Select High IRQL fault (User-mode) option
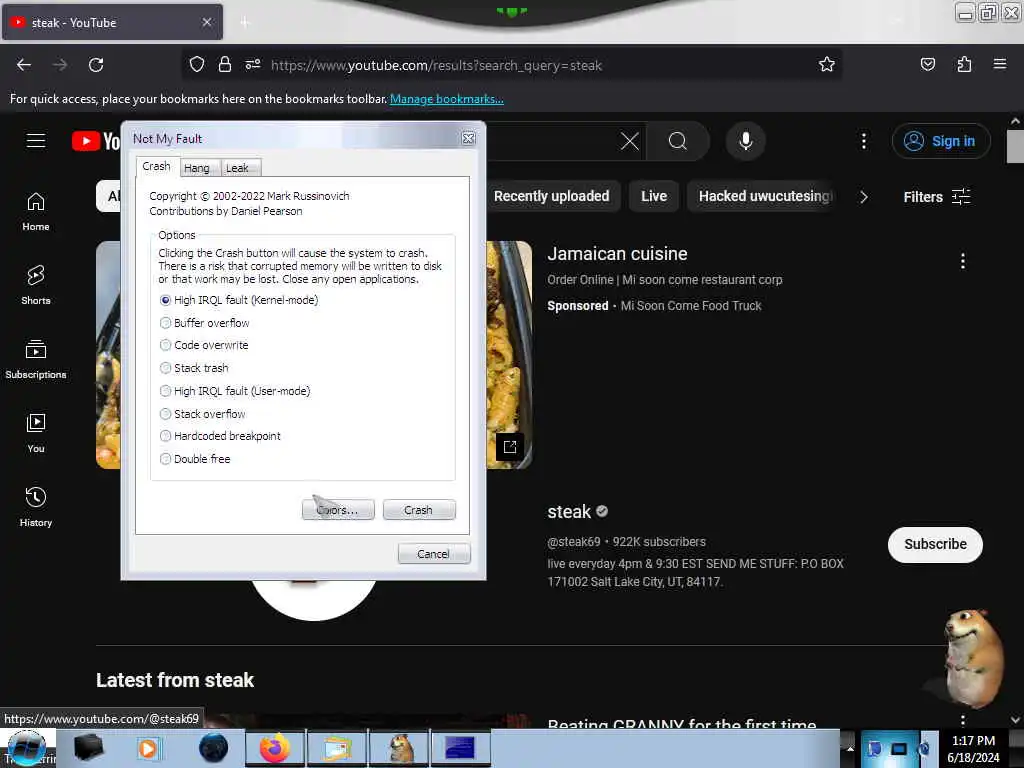The width and height of the screenshot is (1024, 768). [x=235, y=391]
